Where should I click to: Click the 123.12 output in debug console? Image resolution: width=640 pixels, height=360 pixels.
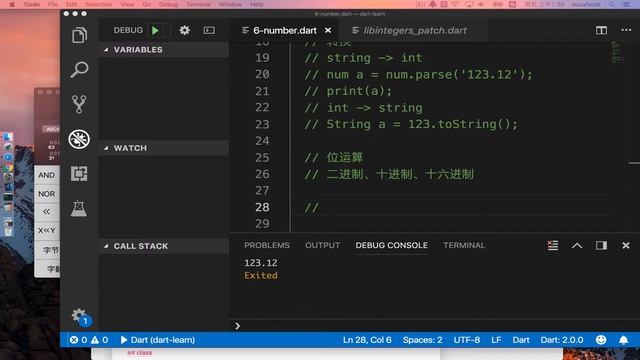[x=261, y=262]
